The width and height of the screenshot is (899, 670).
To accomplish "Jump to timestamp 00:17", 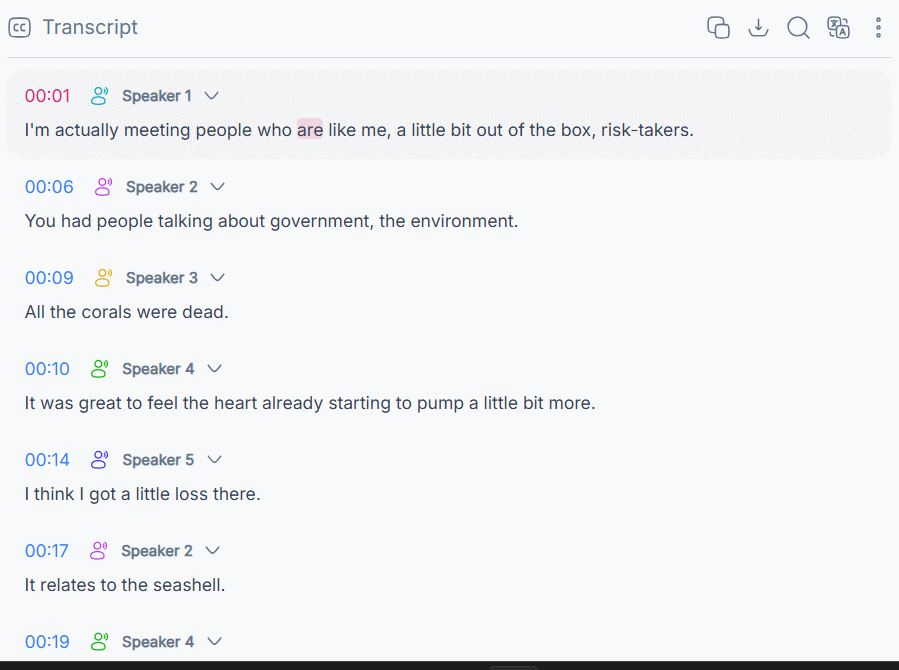I will tap(46, 551).
